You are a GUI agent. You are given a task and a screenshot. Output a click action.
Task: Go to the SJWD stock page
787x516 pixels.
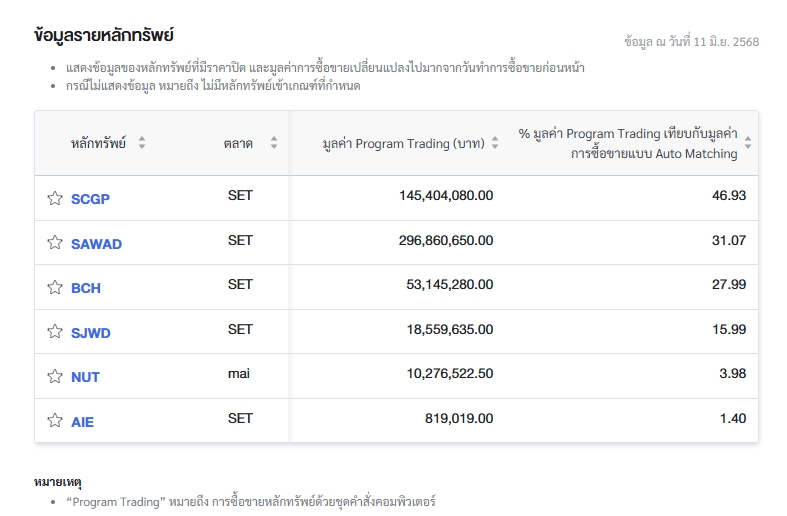coord(91,333)
